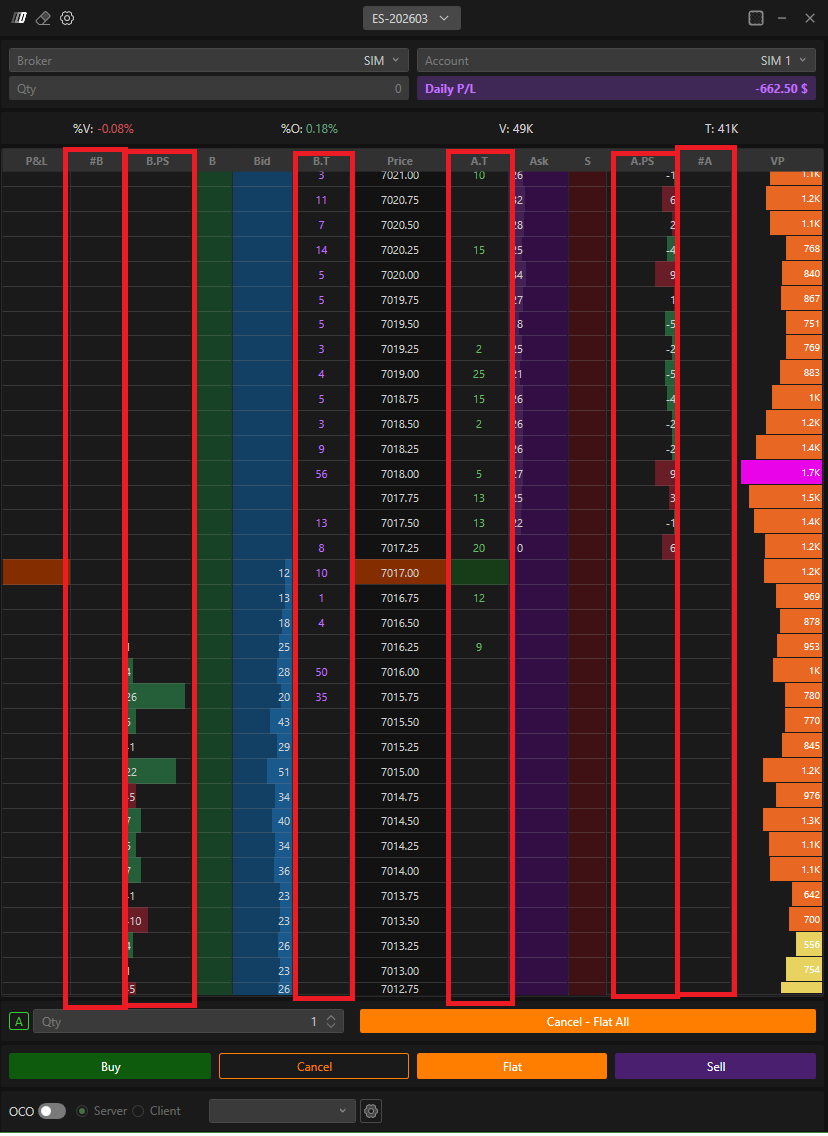Screen dimensions: 828x1136
Task: Select the Server radio button
Action: [82, 1111]
